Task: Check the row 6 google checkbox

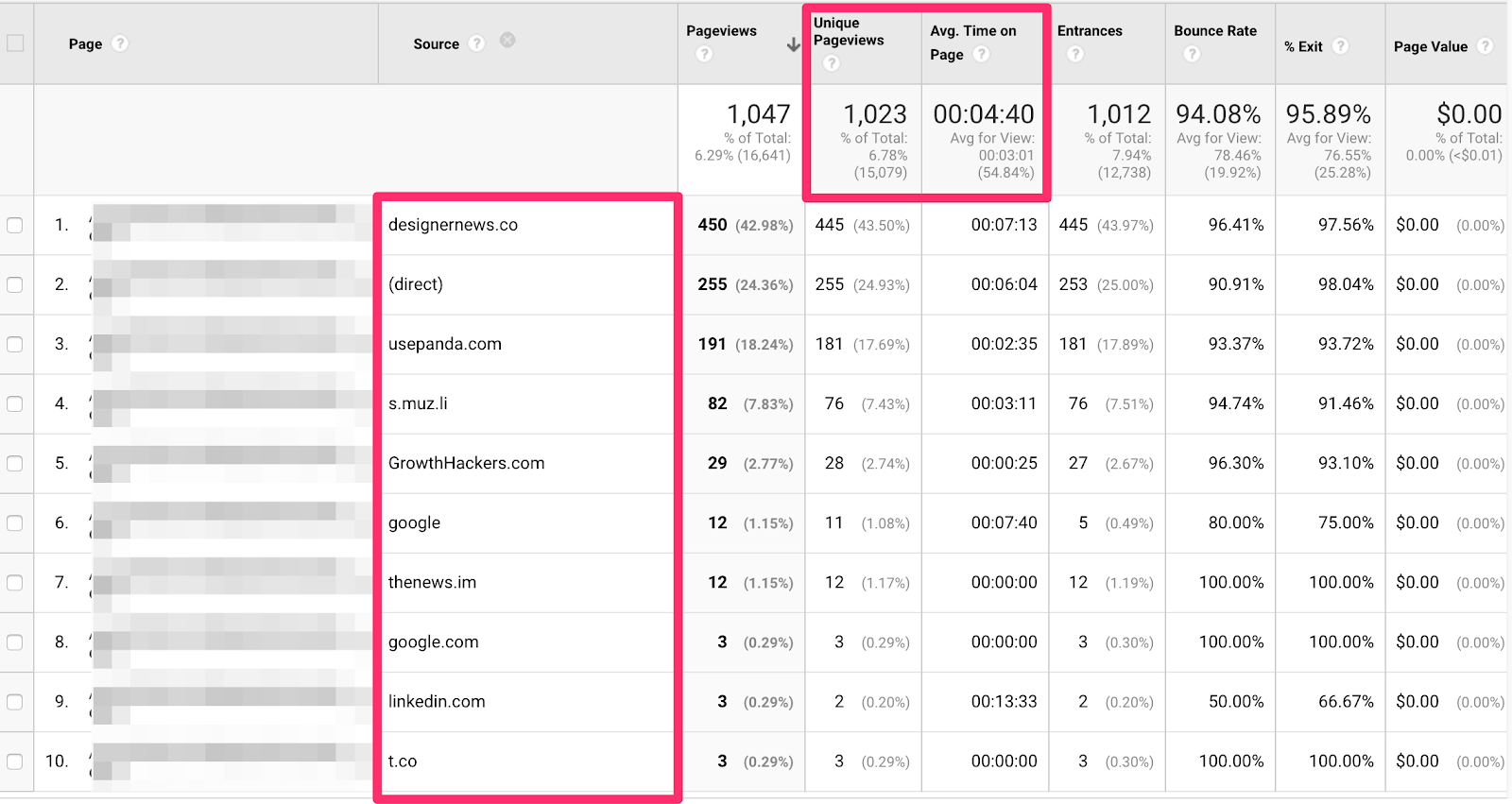Action: pyautogui.click(x=15, y=522)
